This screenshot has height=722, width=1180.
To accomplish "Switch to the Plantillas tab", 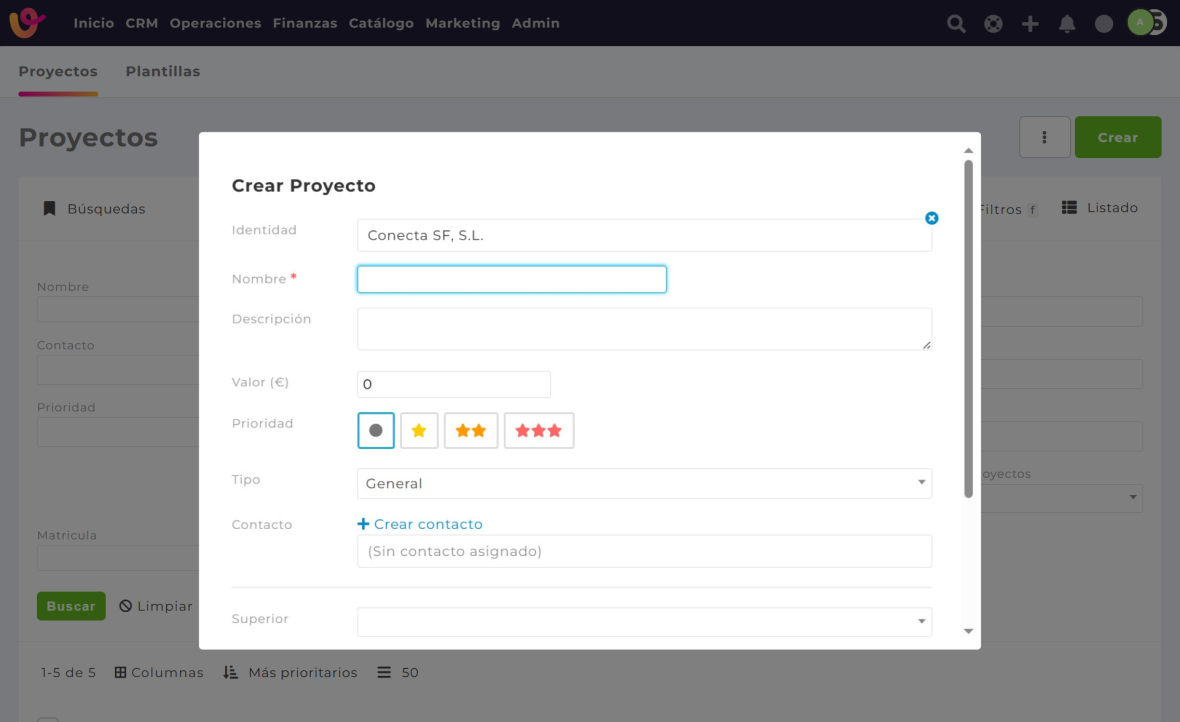I will point(162,72).
